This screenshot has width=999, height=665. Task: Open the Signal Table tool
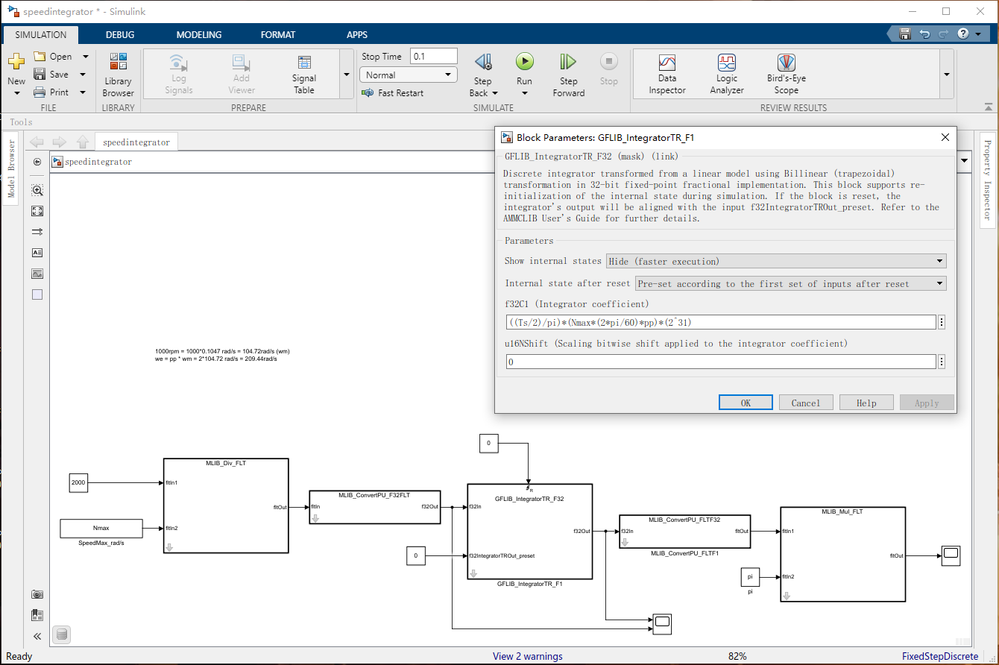304,75
